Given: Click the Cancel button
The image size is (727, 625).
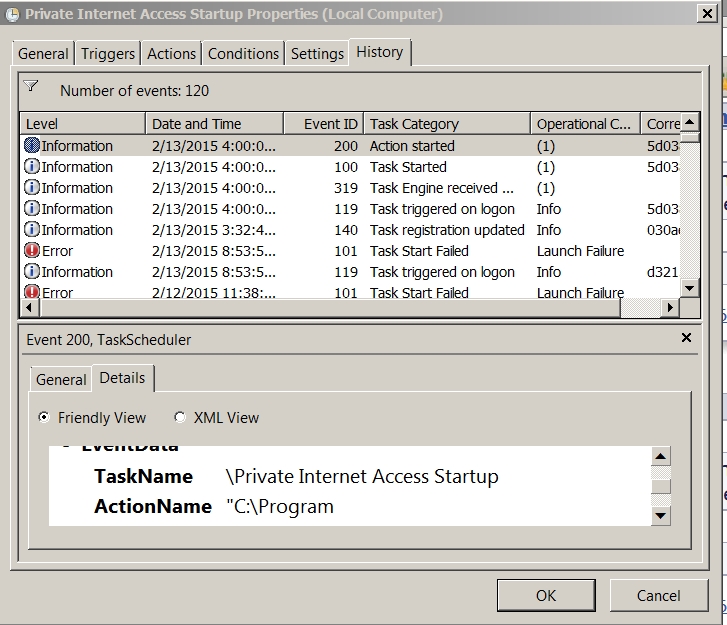Looking at the screenshot, I should (x=658, y=595).
